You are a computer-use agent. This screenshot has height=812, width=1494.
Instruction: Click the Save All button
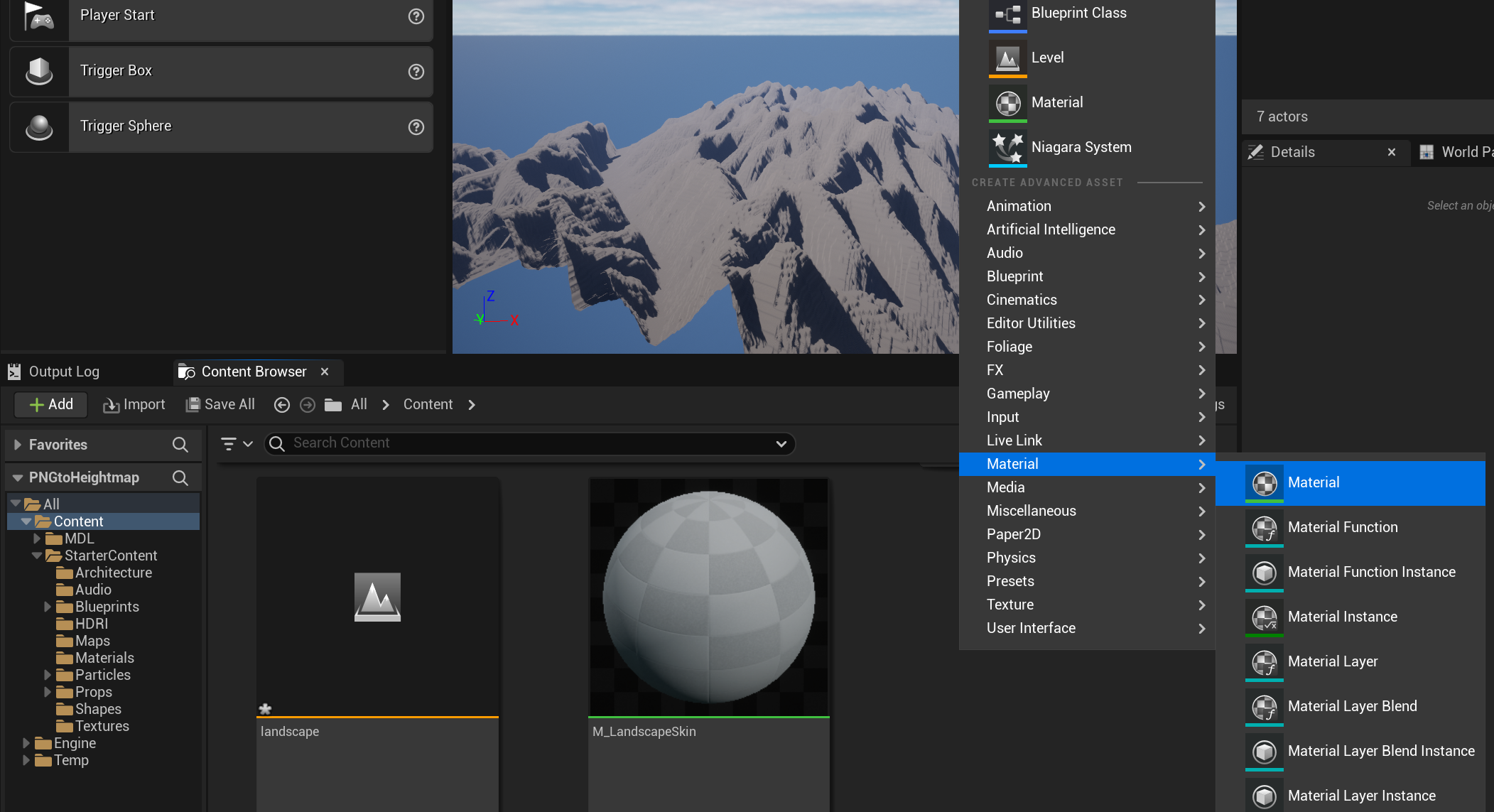pos(220,405)
